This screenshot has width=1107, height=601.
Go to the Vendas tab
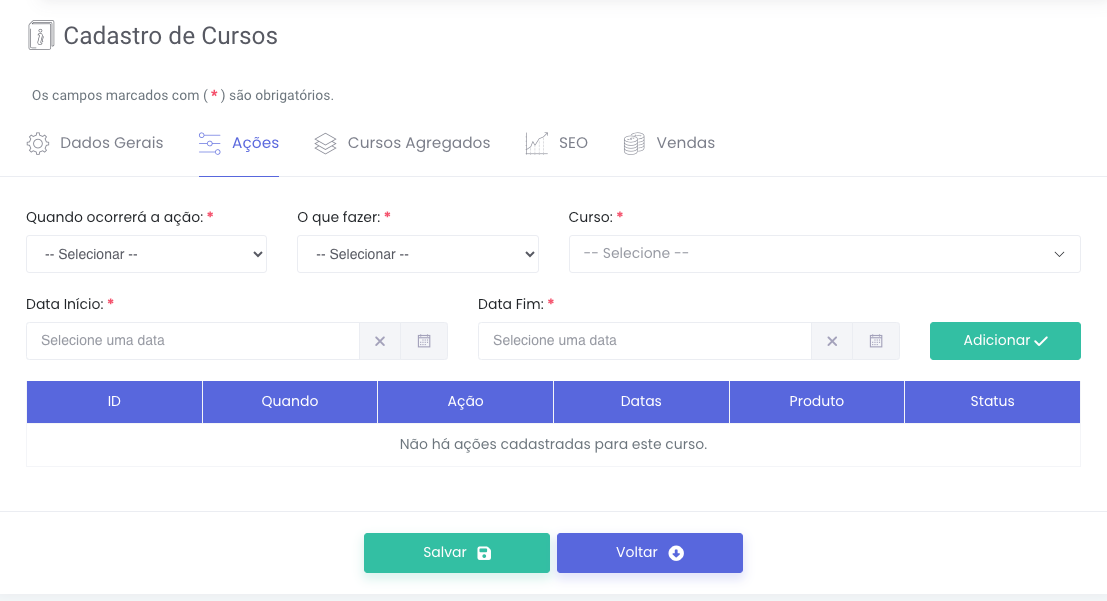685,143
